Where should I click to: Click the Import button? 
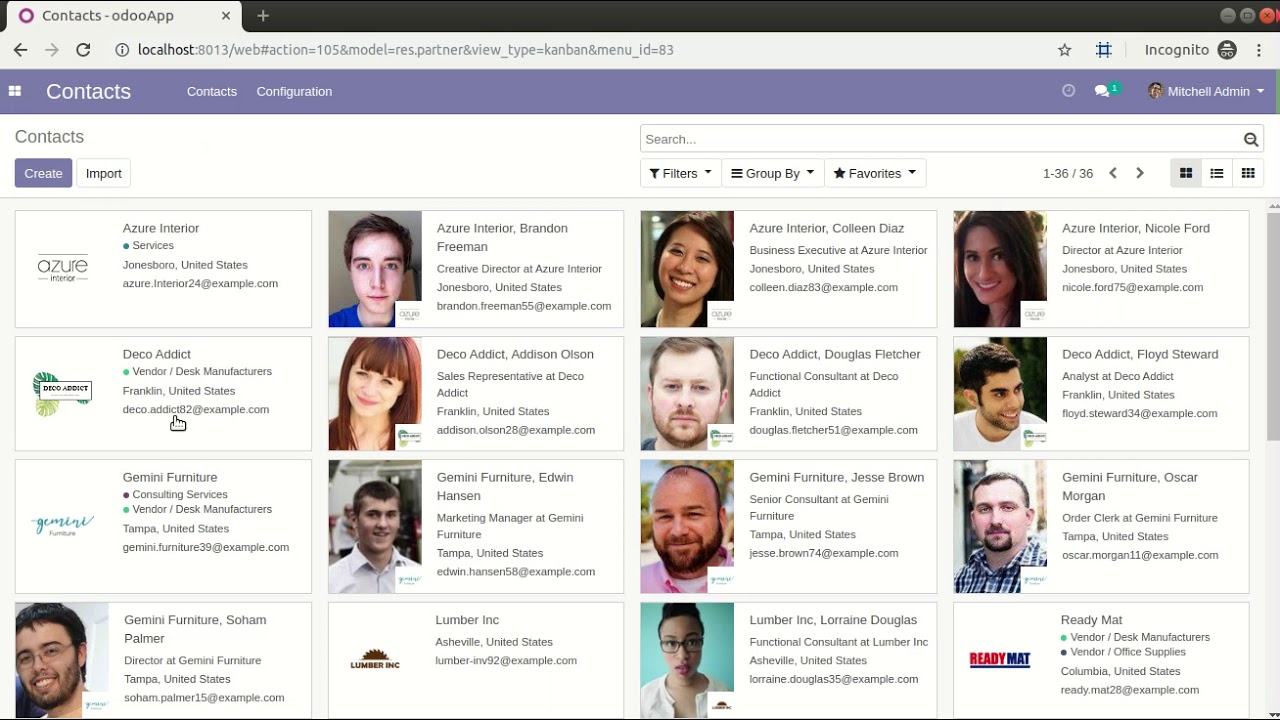point(103,173)
